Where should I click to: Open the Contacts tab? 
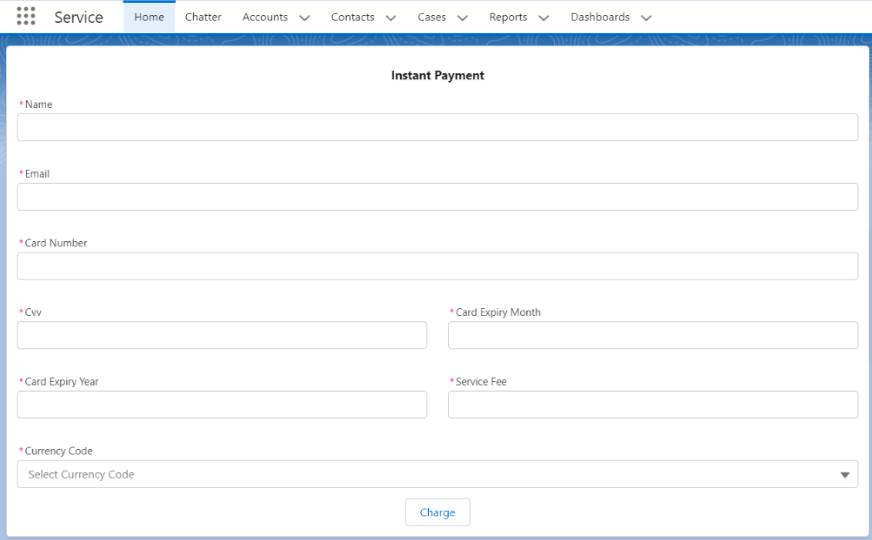(x=353, y=17)
